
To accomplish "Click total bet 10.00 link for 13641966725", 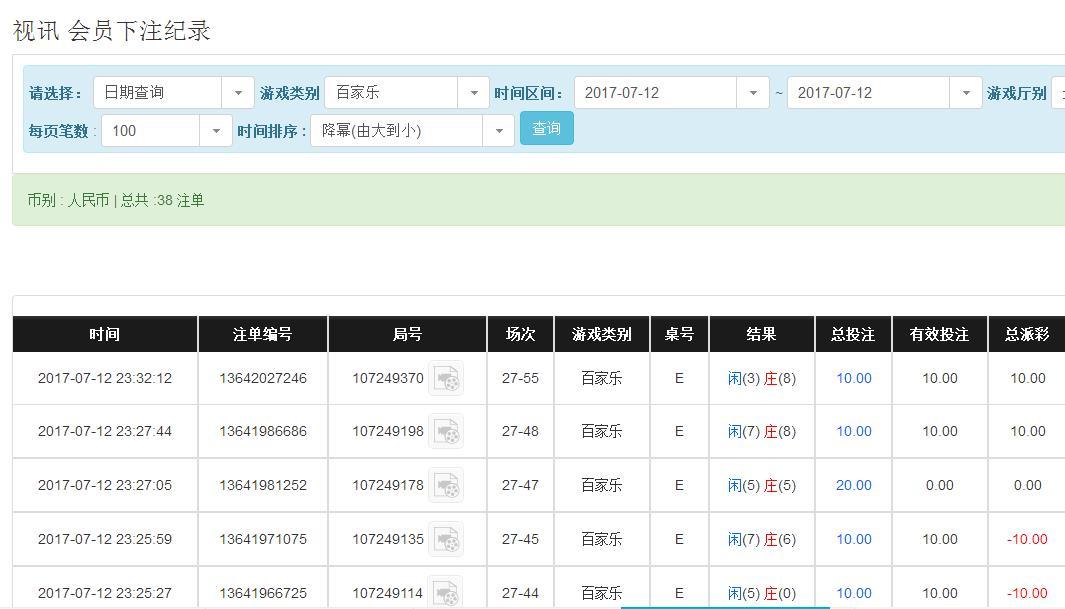I will [x=854, y=593].
